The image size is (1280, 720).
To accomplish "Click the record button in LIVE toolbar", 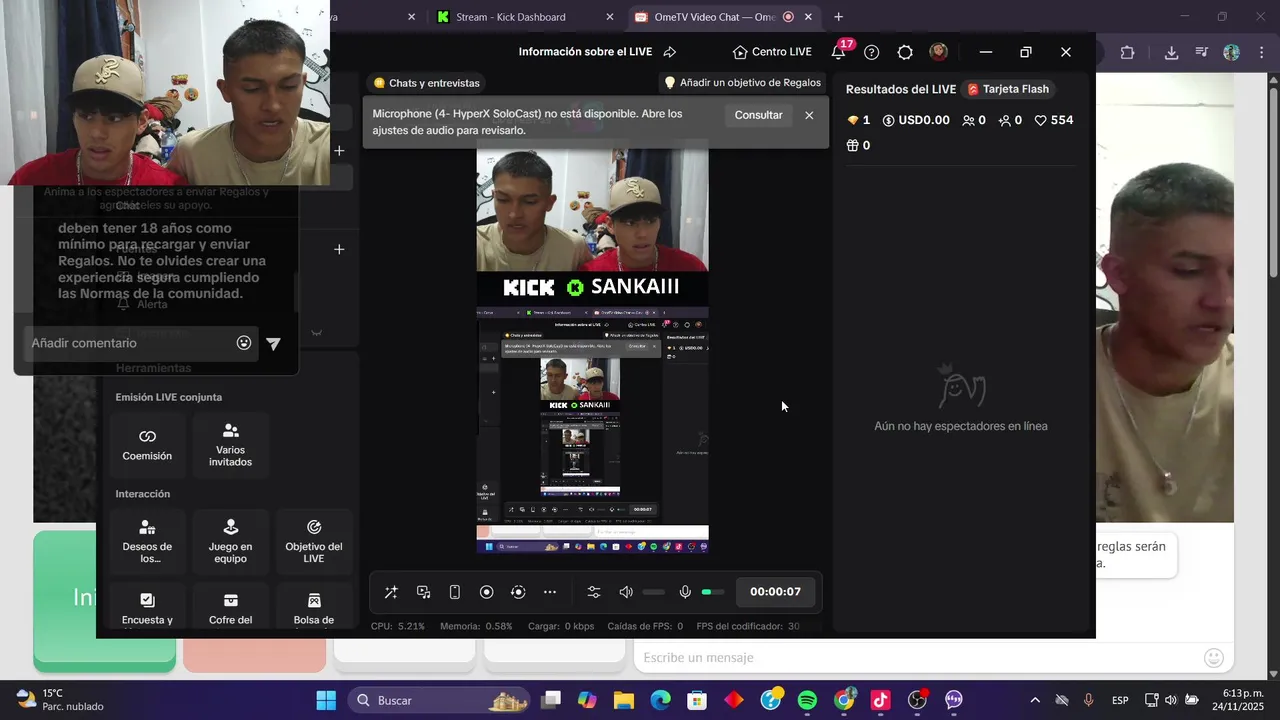I will [x=486, y=592].
